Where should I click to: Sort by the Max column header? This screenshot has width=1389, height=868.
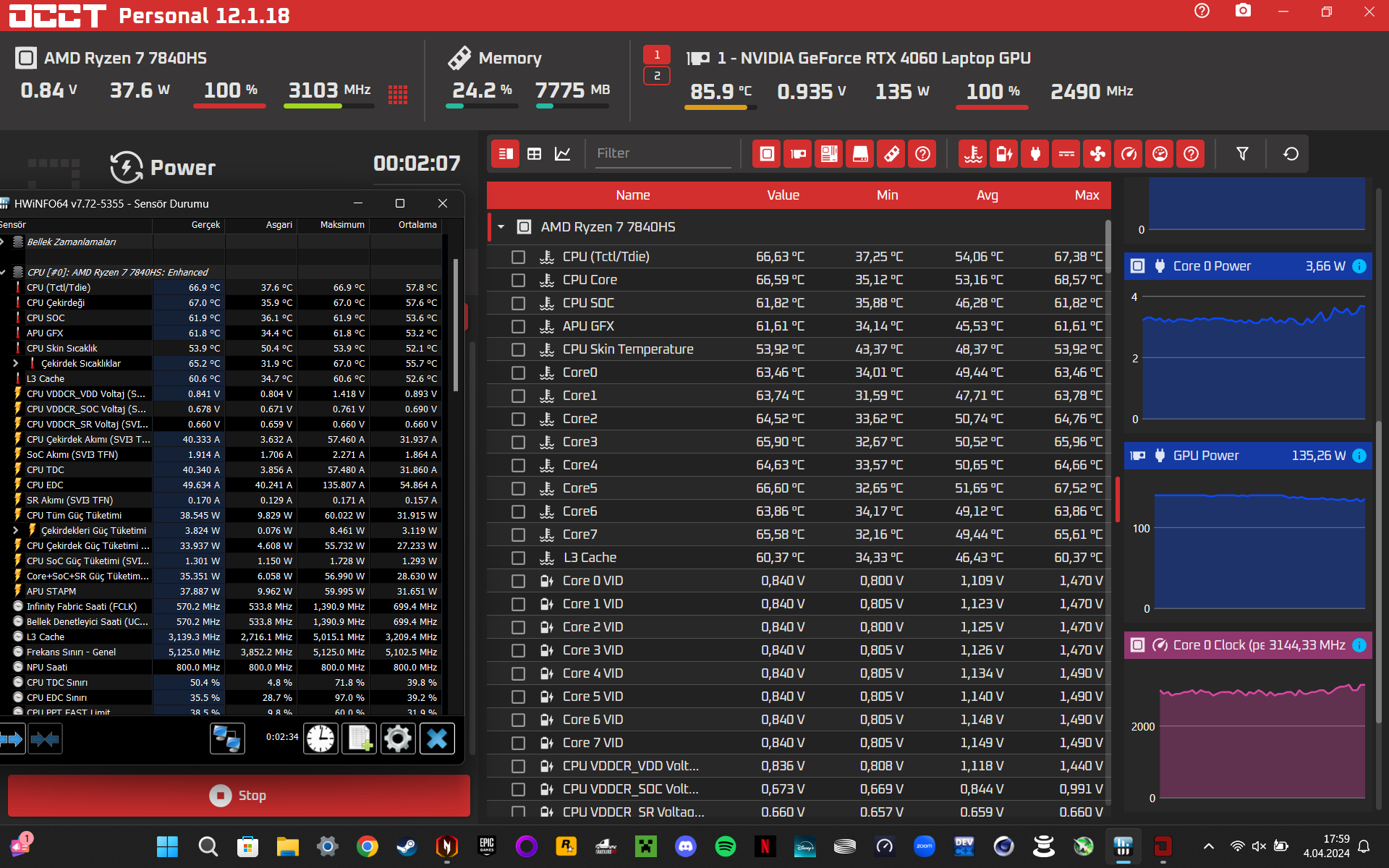point(1086,195)
